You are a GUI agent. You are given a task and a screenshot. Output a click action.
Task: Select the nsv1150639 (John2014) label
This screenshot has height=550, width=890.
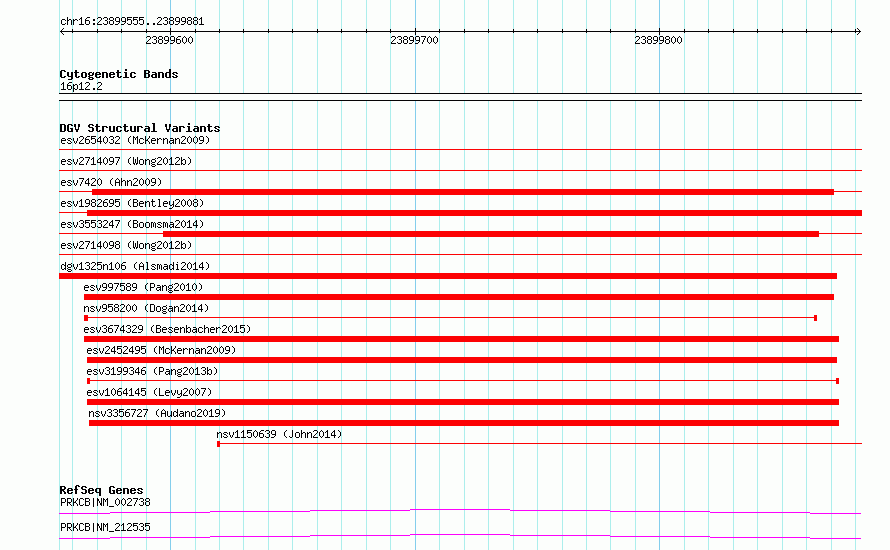(279, 434)
